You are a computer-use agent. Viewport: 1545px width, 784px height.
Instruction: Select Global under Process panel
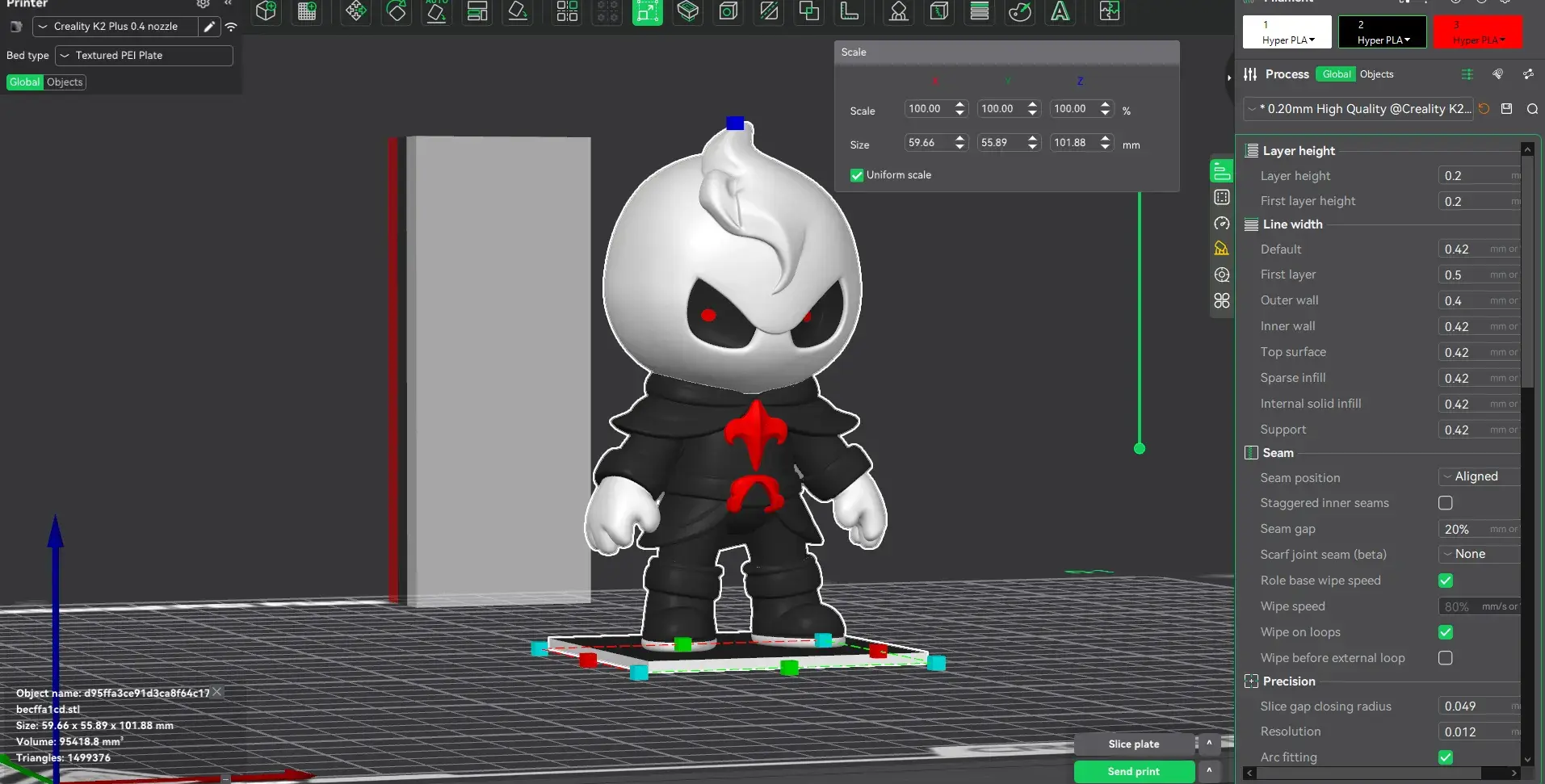tap(1337, 74)
